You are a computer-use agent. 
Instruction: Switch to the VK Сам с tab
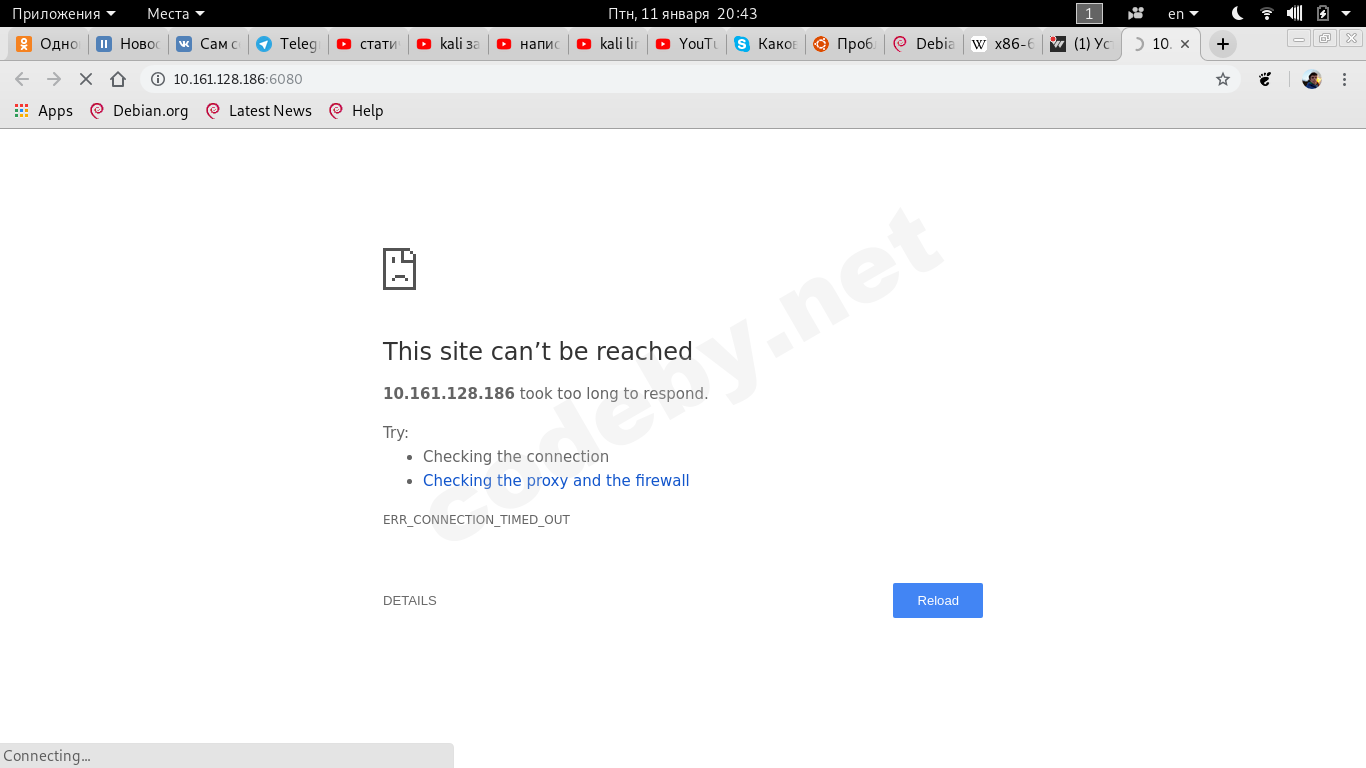click(208, 44)
